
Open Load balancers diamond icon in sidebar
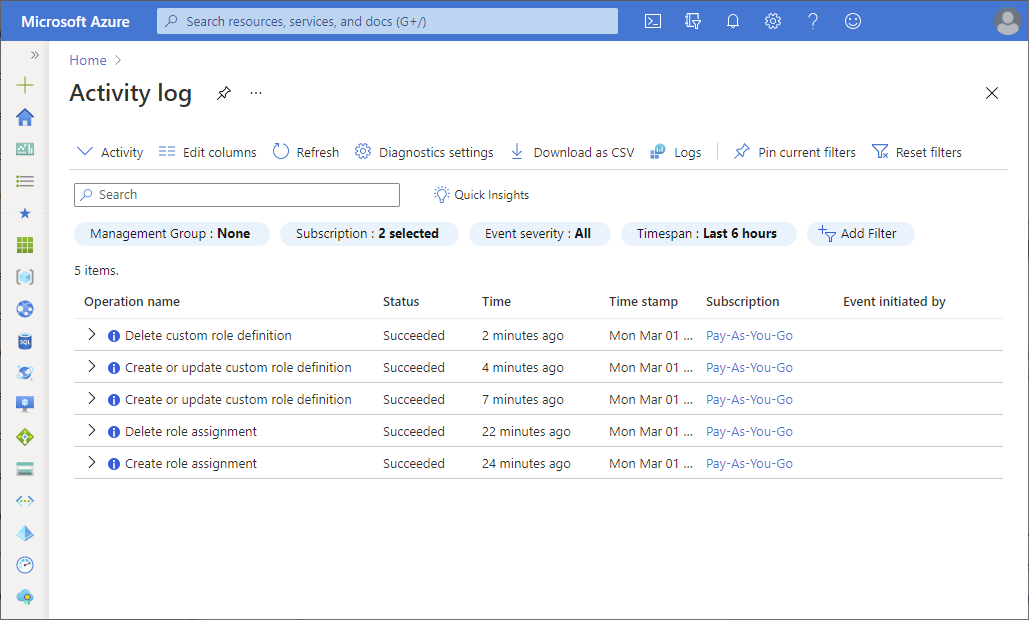coord(25,437)
